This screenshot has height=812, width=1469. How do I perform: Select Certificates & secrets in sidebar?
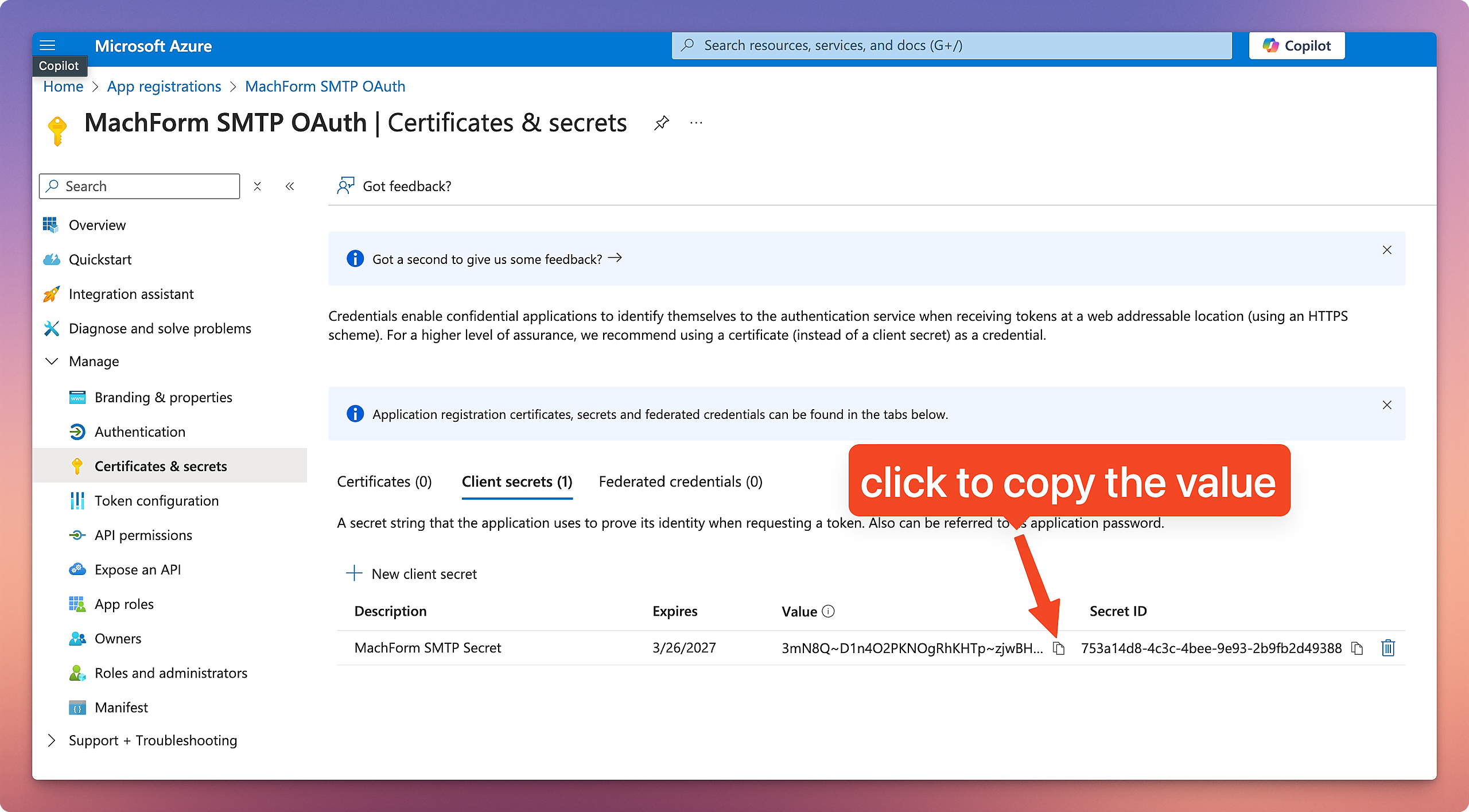[170, 466]
